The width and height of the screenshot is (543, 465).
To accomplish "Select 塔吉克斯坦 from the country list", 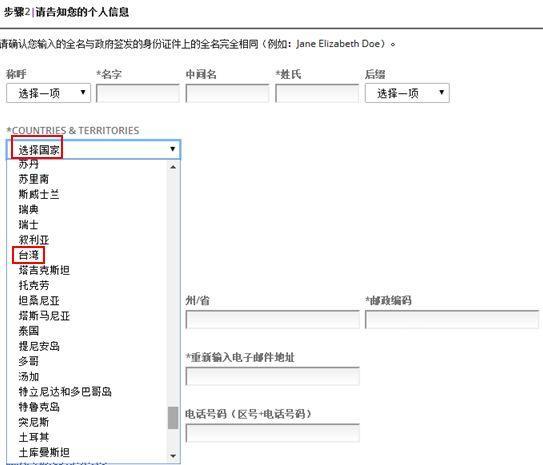I will point(44,270).
